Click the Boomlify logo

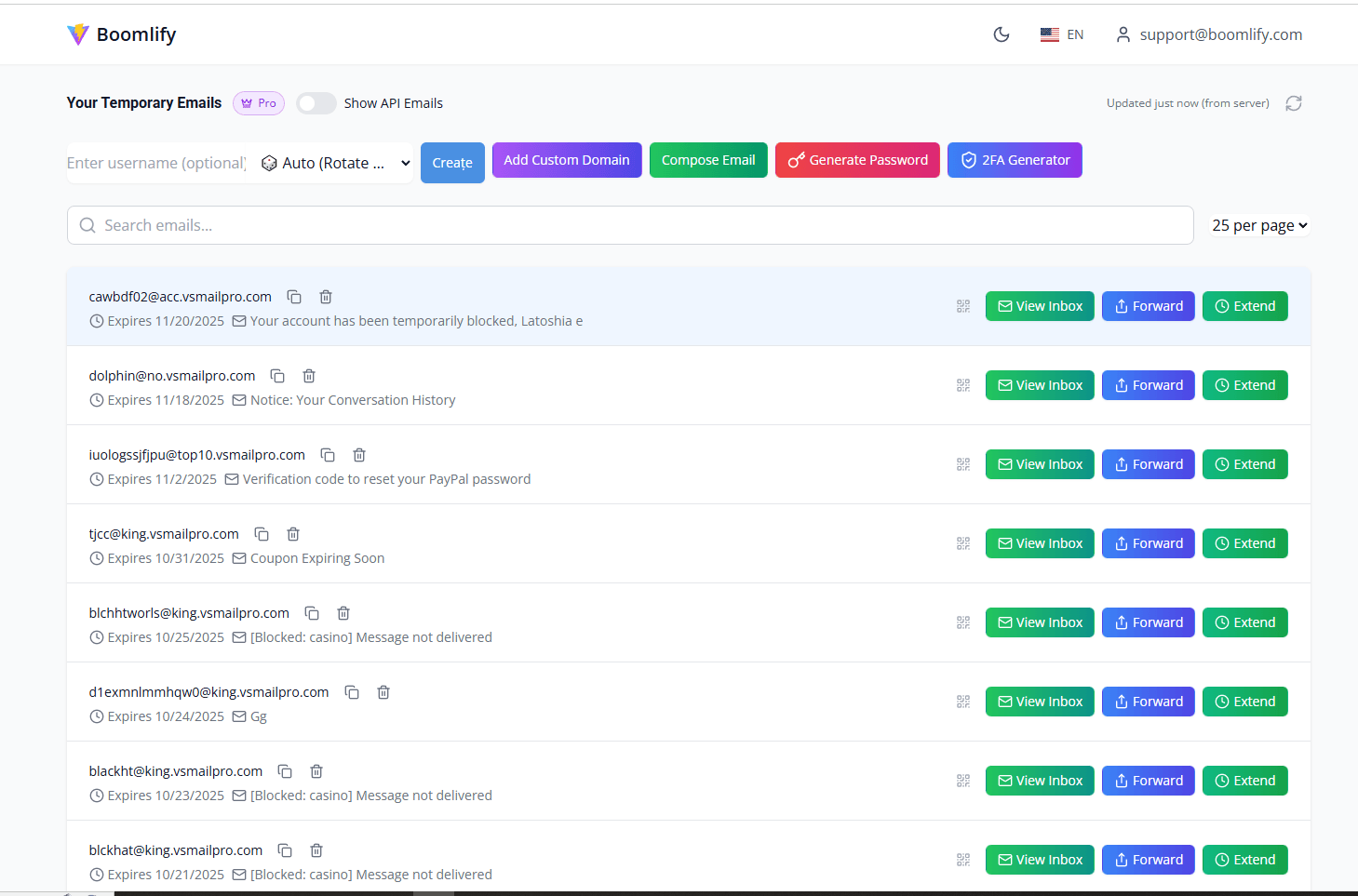(x=122, y=34)
